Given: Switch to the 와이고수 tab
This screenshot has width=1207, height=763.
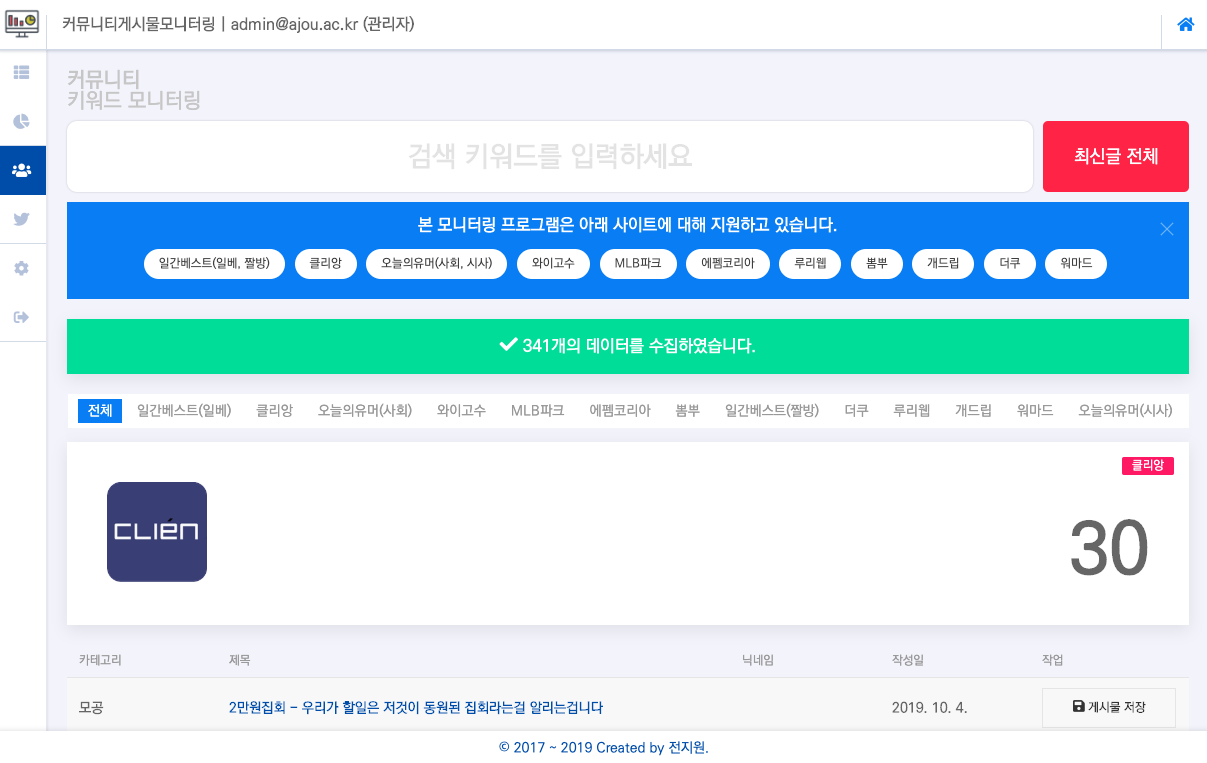Looking at the screenshot, I should point(461,410).
